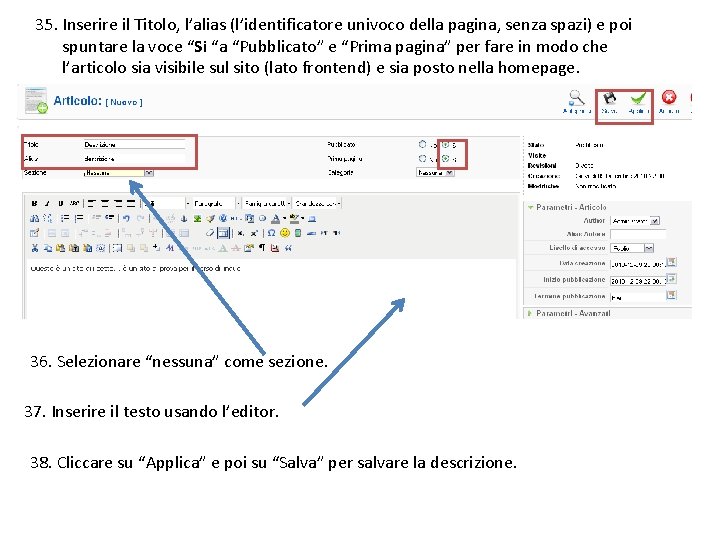
Task: Open the Sezione dropdown
Action: pyautogui.click(x=118, y=173)
